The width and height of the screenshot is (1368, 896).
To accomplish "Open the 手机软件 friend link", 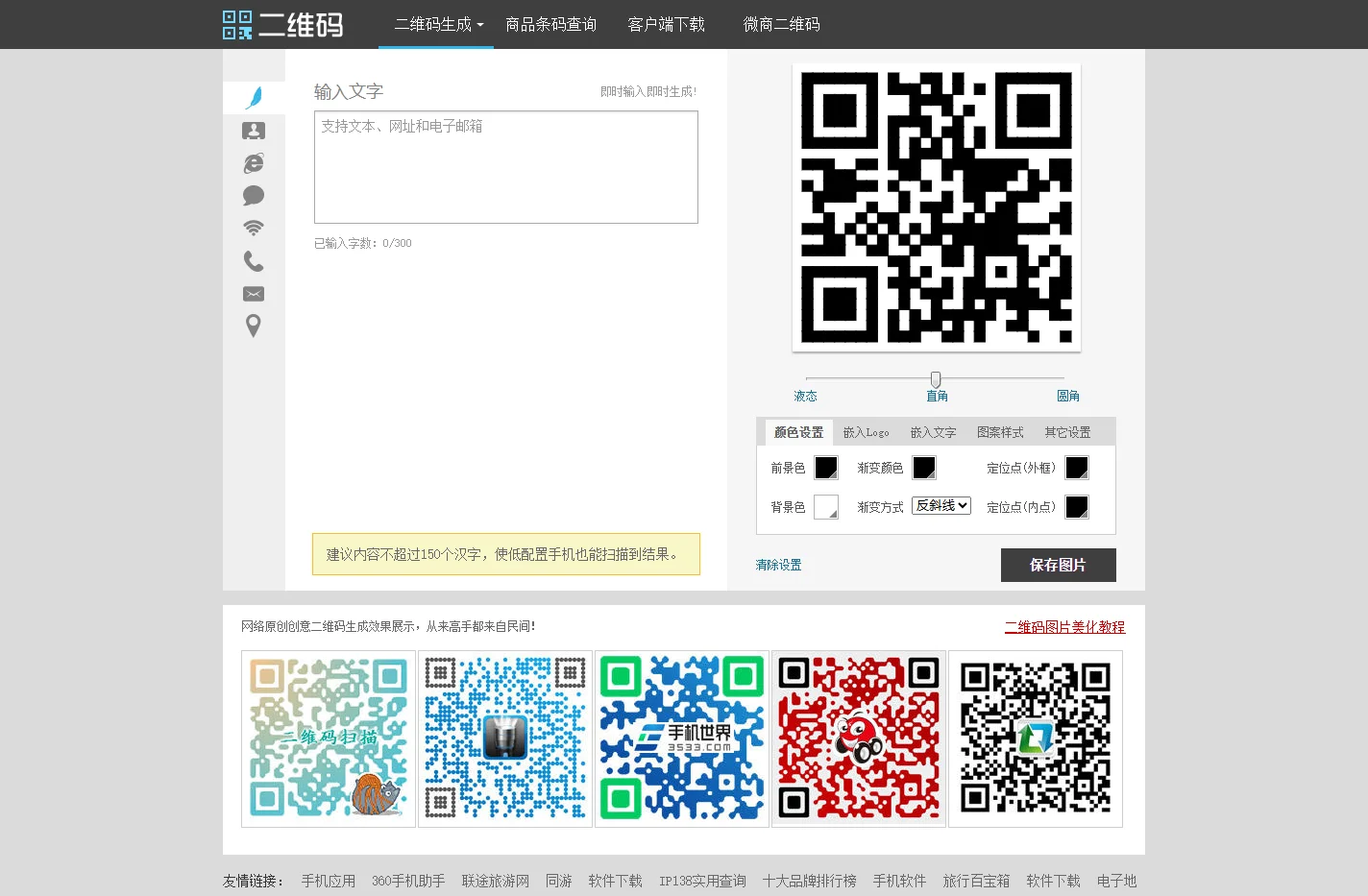I will [x=899, y=881].
